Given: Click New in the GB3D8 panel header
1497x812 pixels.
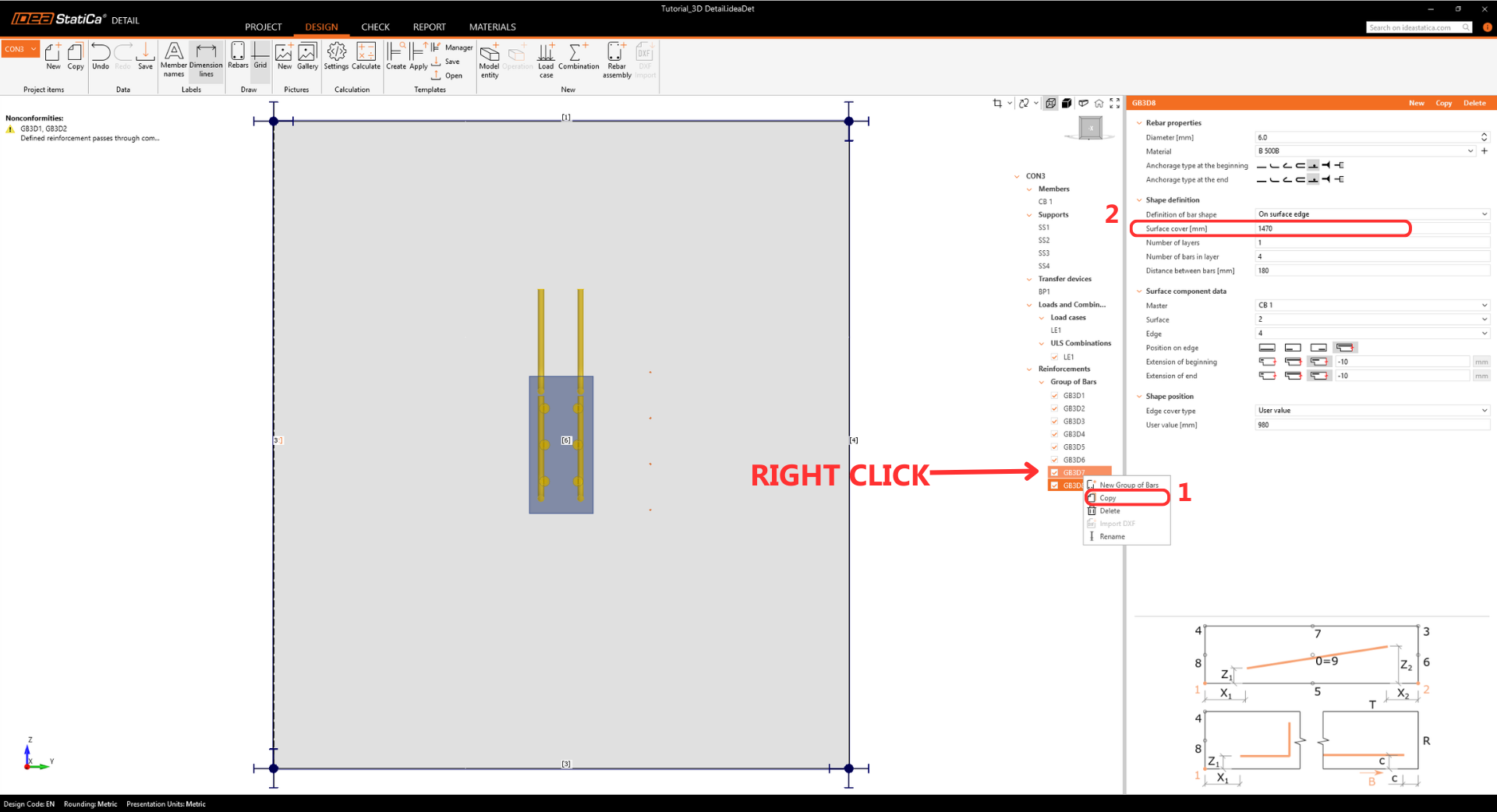Looking at the screenshot, I should point(1417,103).
